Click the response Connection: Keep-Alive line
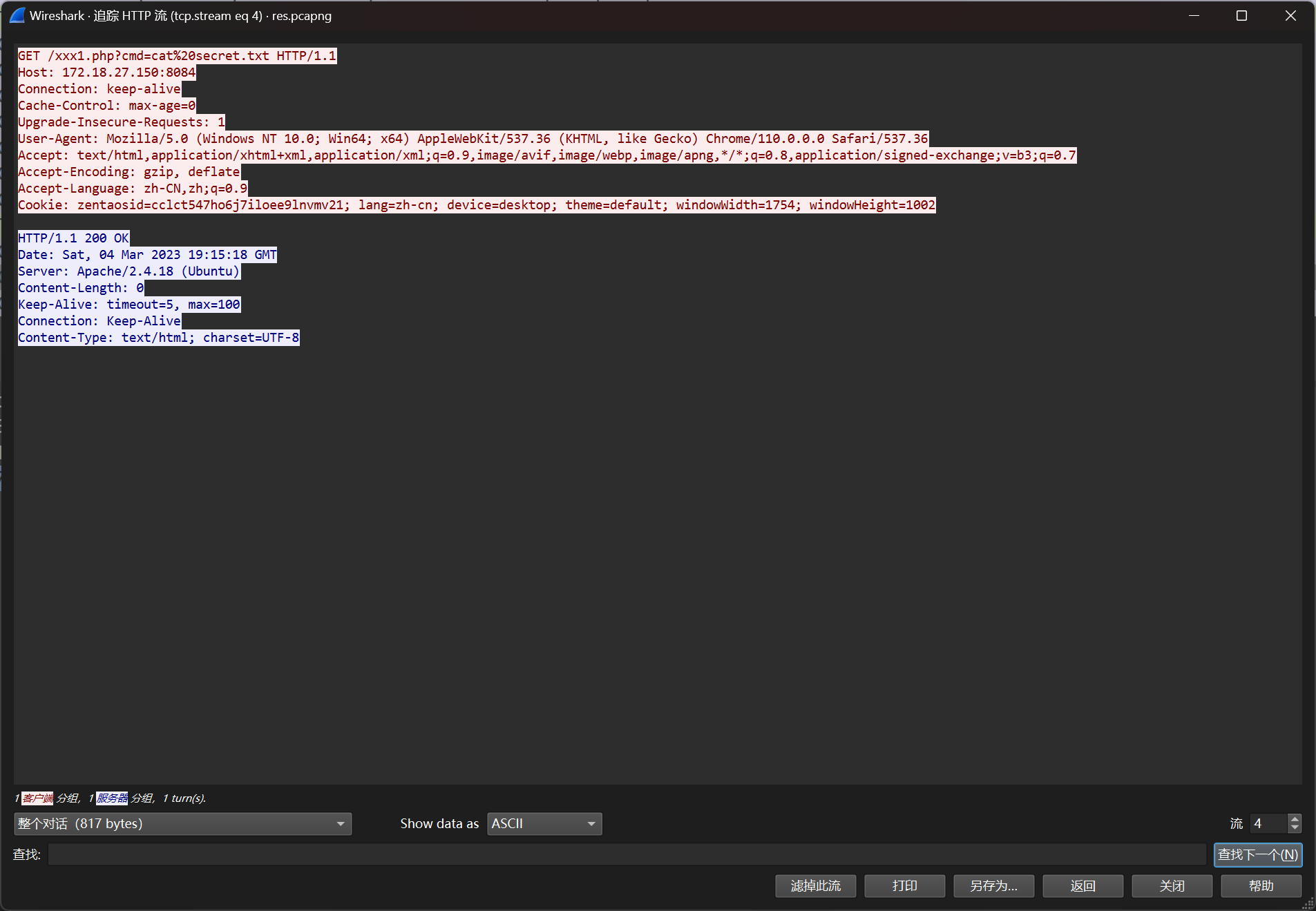 [x=99, y=321]
